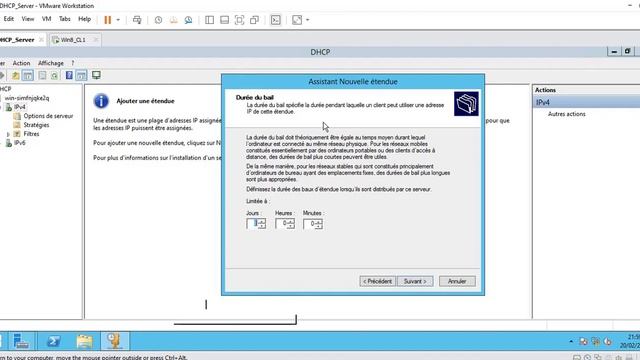Click the Suivant > button
The width and height of the screenshot is (640, 360).
click(x=415, y=281)
